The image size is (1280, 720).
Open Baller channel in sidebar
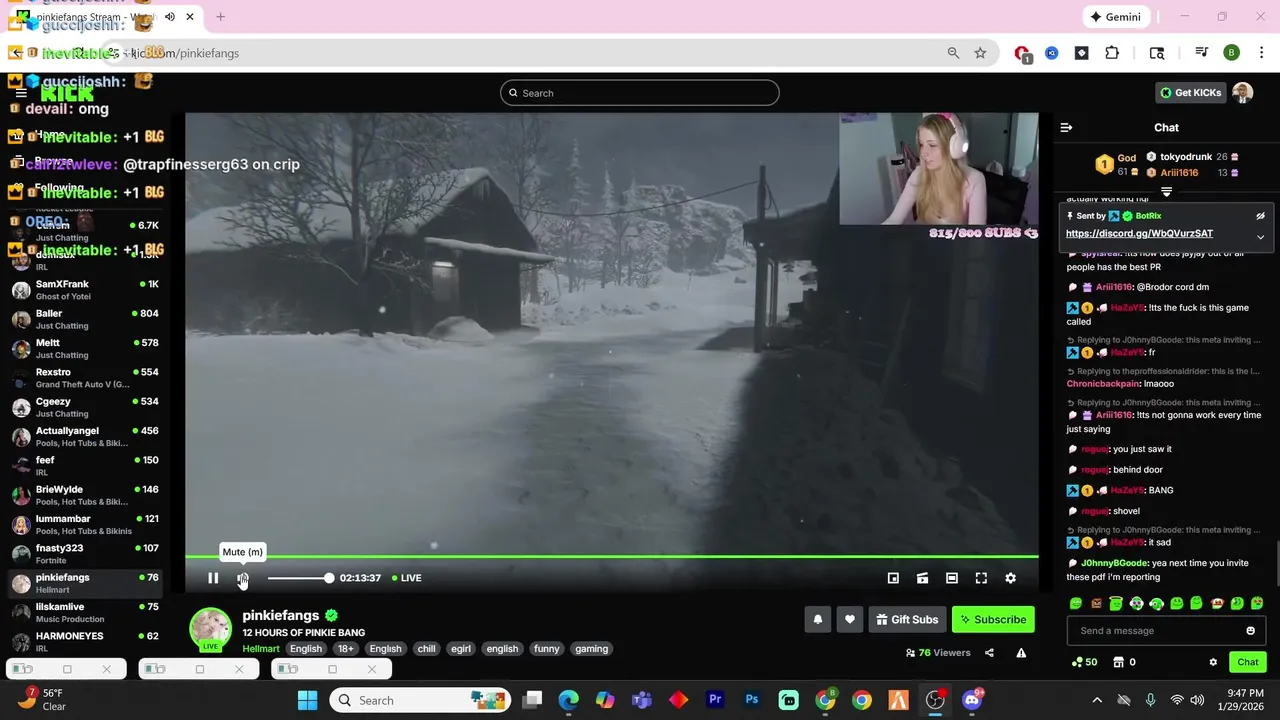(85, 319)
